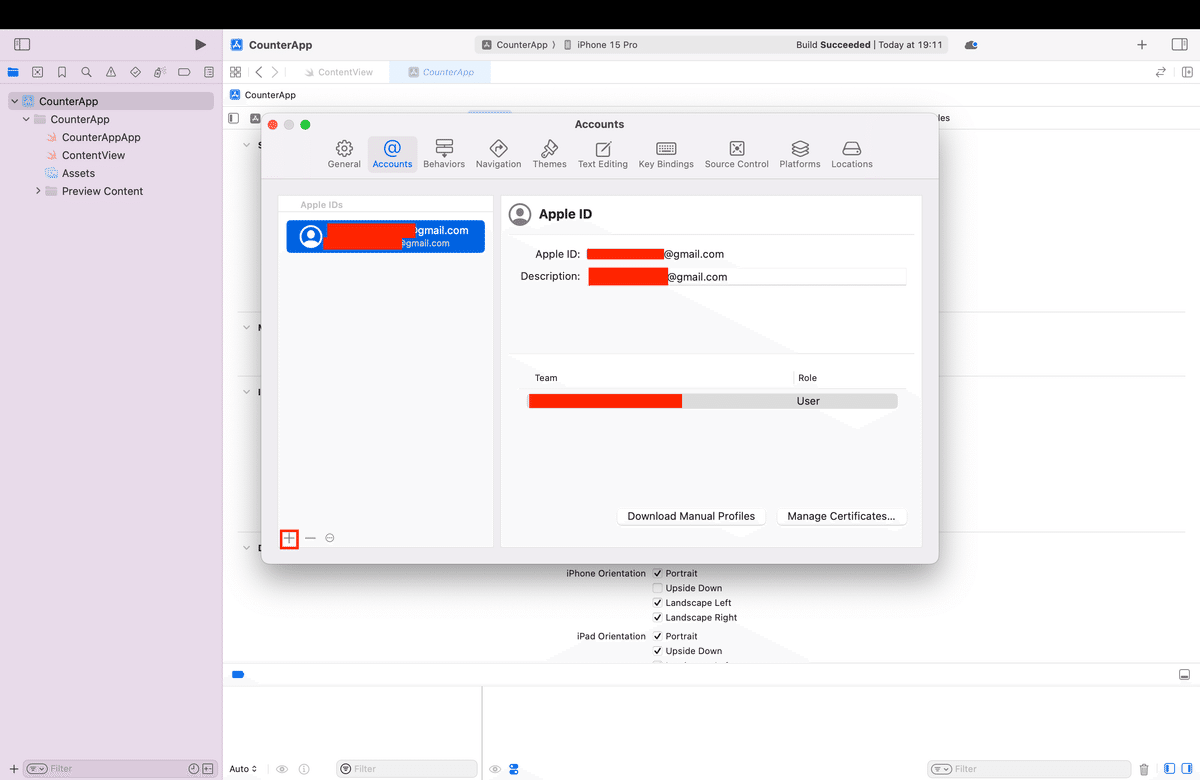Open the Behaviors settings tab

coord(444,154)
